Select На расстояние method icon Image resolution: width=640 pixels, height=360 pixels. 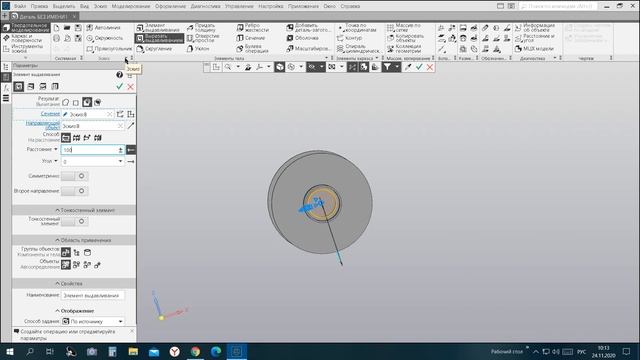tap(65, 138)
